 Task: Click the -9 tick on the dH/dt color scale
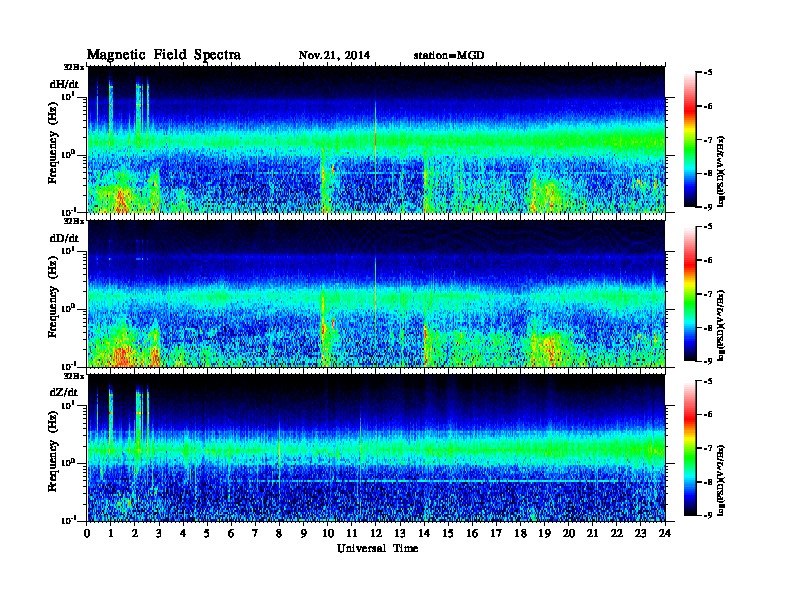(x=708, y=207)
